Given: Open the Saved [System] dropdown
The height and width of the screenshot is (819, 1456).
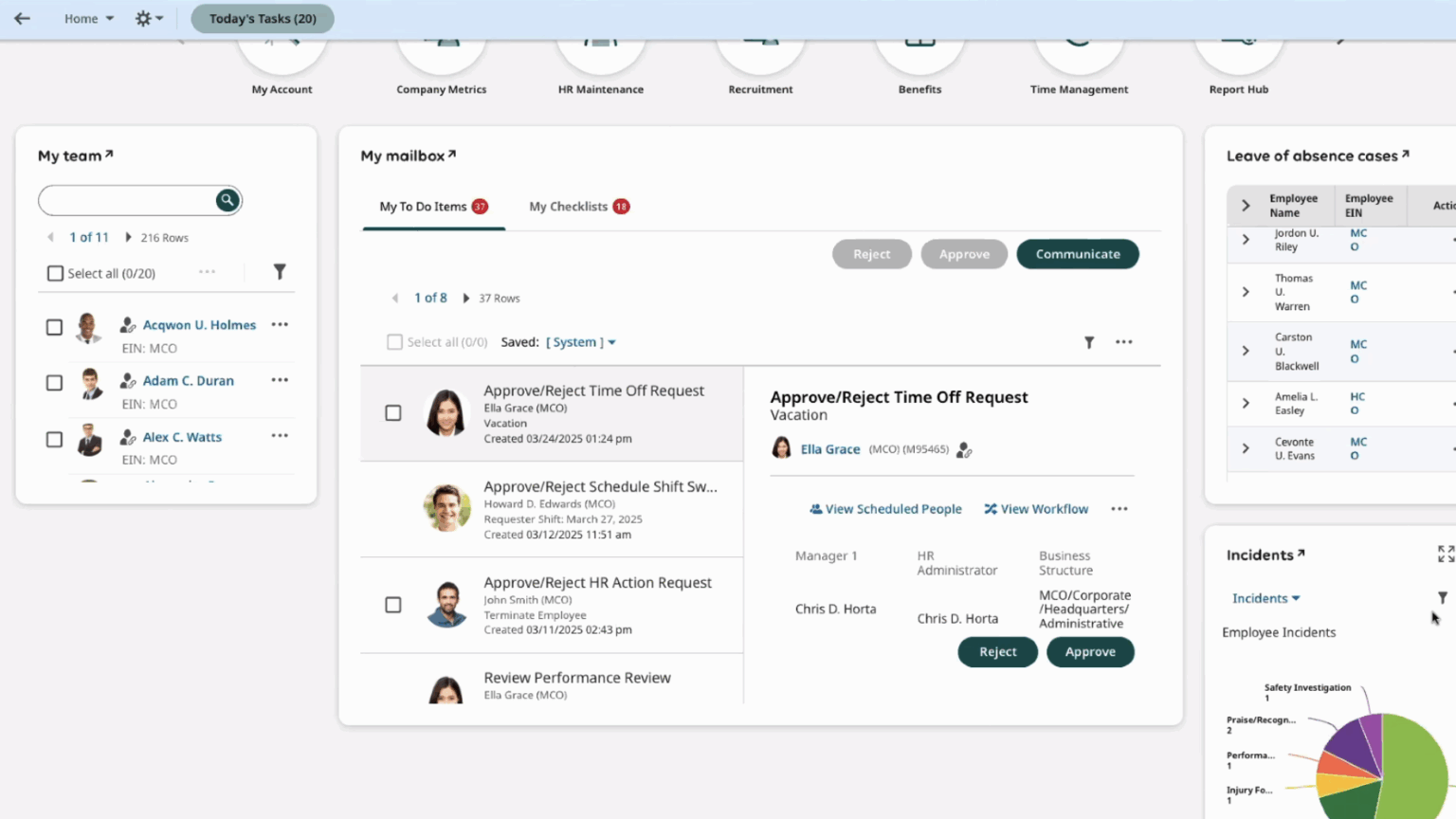Looking at the screenshot, I should [580, 342].
